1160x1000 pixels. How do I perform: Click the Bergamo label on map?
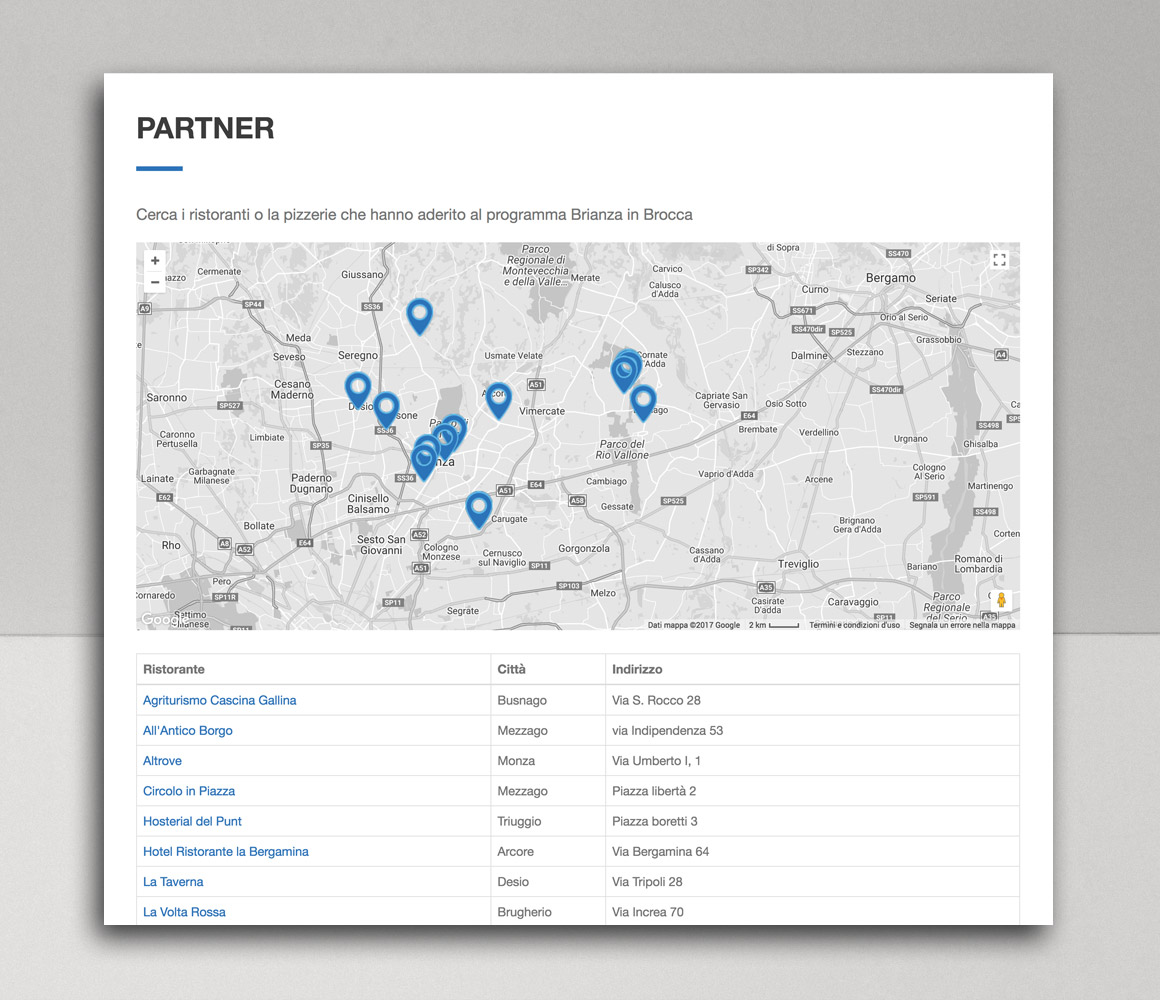coord(891,278)
